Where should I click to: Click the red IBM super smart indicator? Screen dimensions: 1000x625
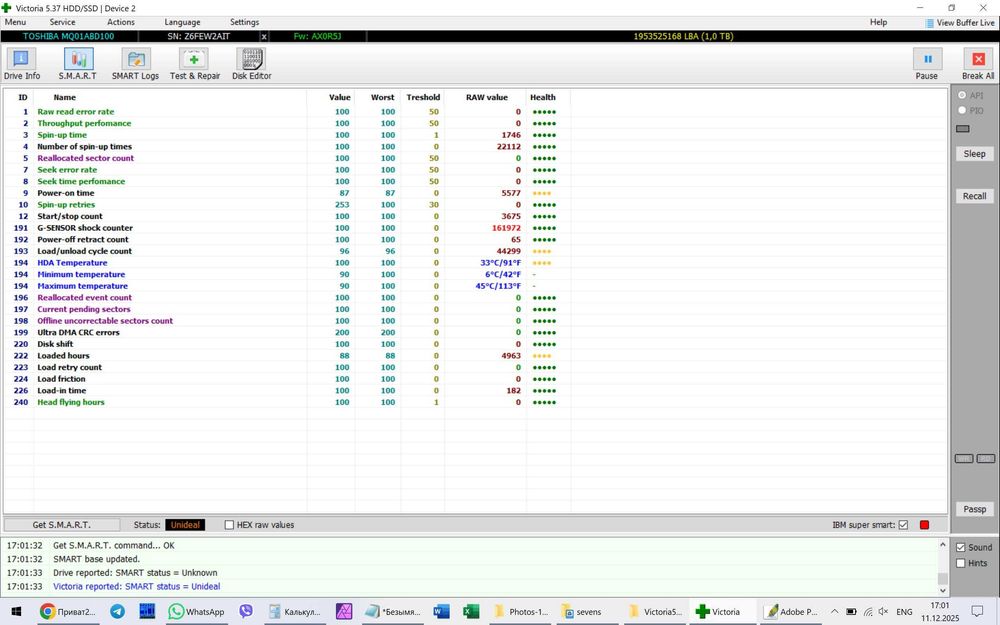click(924, 525)
